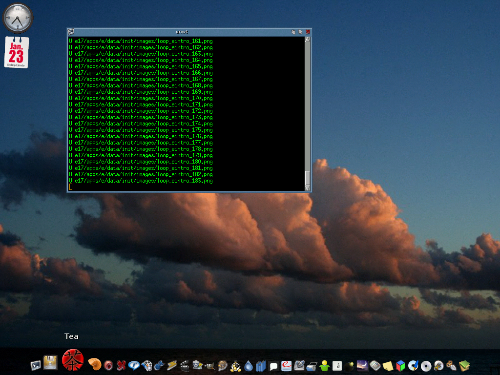The image size is (500, 375).
Task: Launch the colored cube icon in dock
Action: pos(400,366)
